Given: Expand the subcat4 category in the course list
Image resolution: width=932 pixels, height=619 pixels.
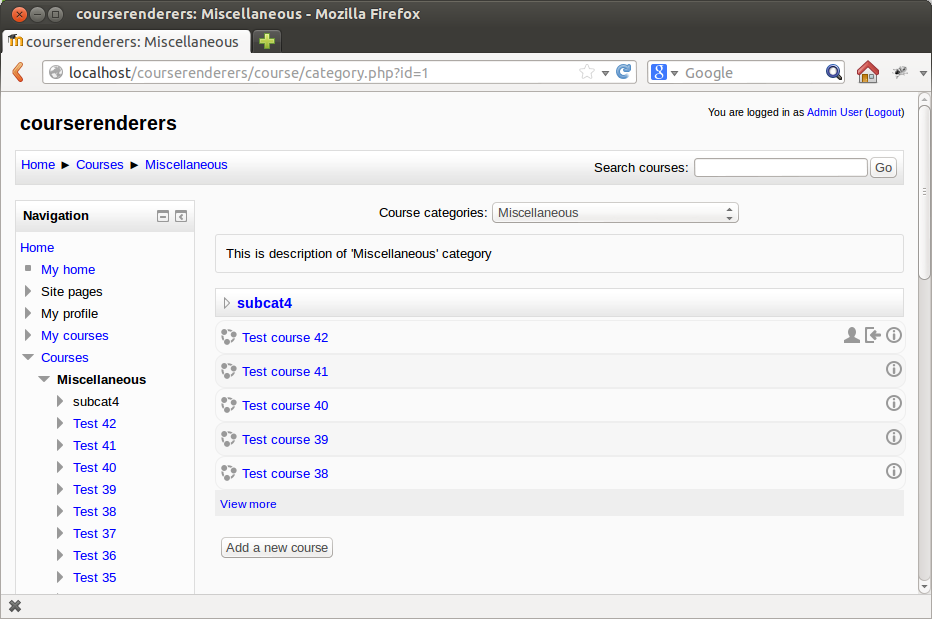Looking at the screenshot, I should pyautogui.click(x=226, y=303).
